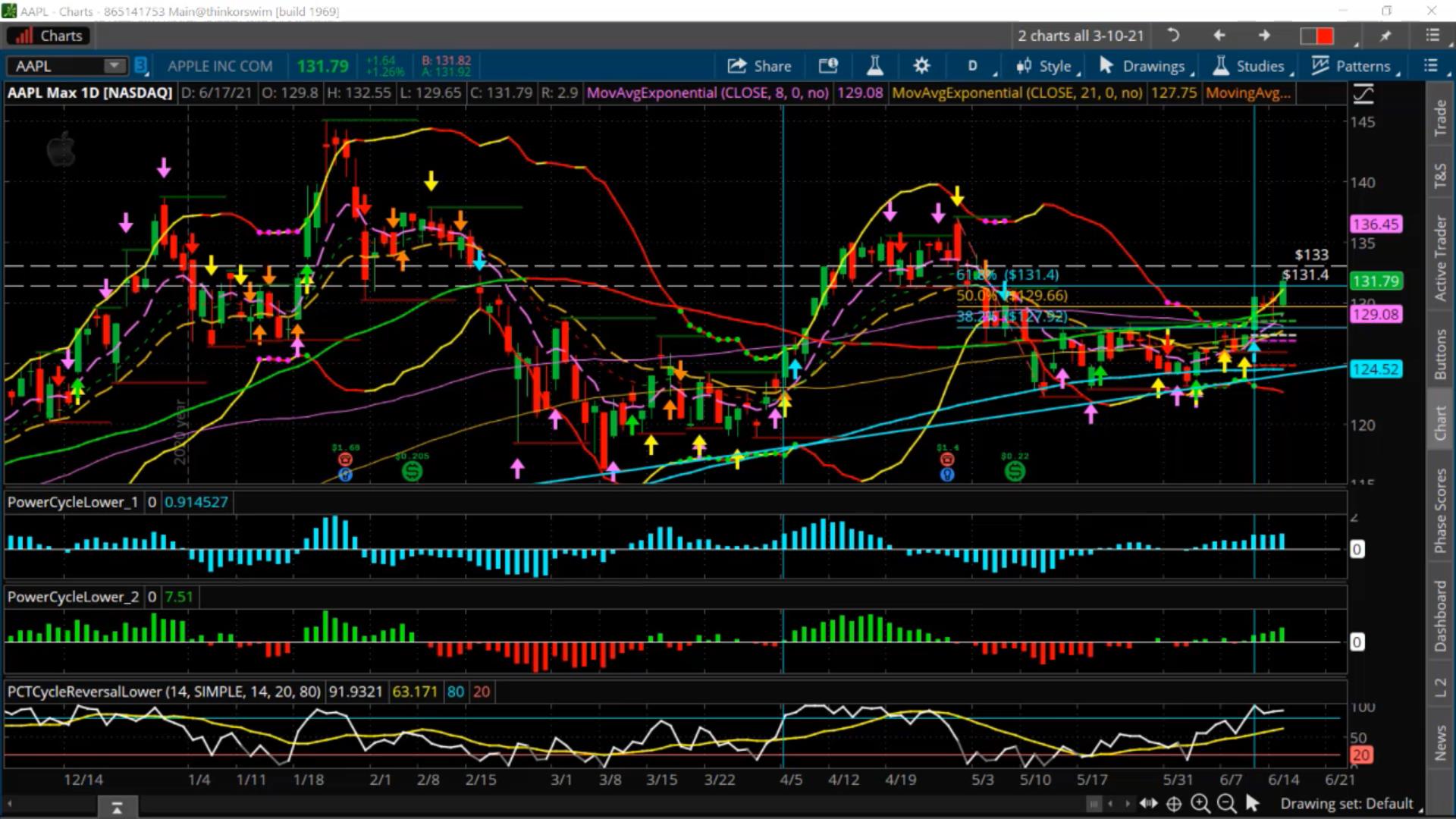Viewport: 1456px width, 819px height.
Task: Click the AAPL Max 1D [NASDAQ] chart title
Action: (x=90, y=93)
